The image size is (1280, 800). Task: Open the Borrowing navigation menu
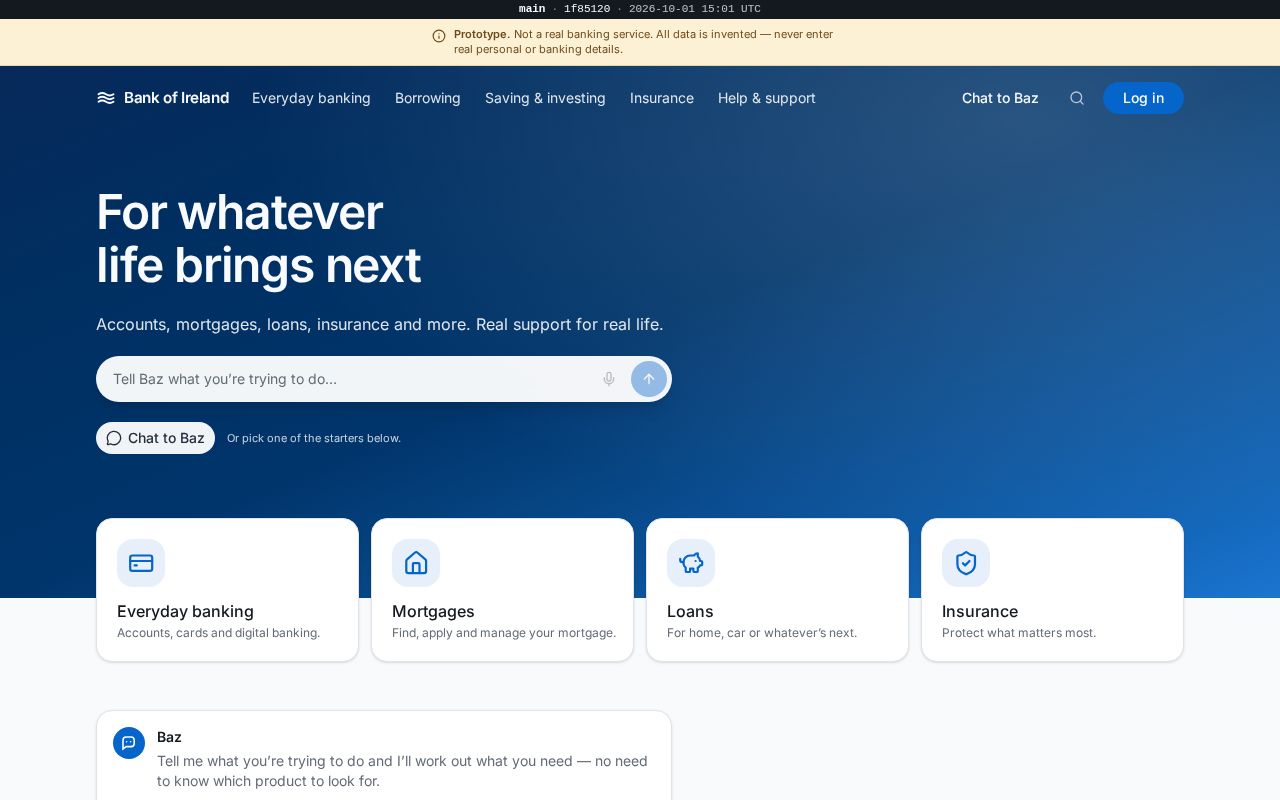click(x=428, y=98)
